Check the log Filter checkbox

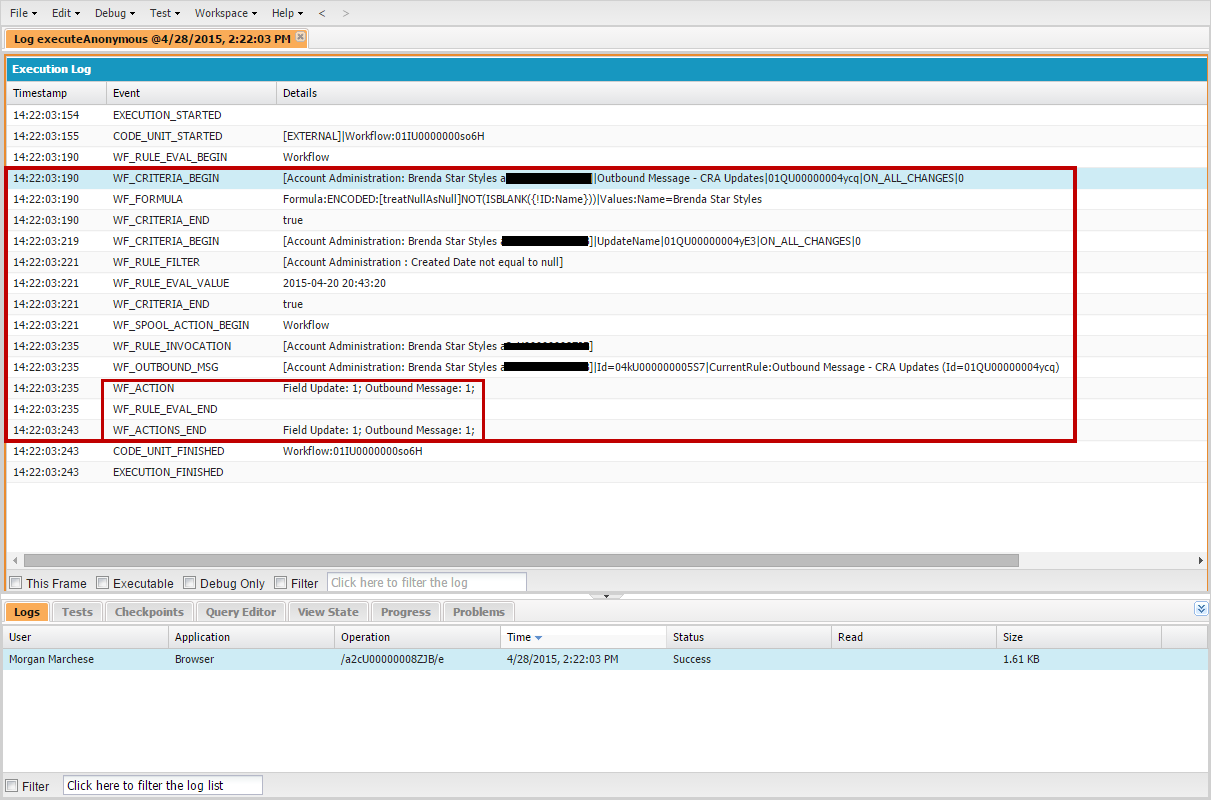coord(281,583)
